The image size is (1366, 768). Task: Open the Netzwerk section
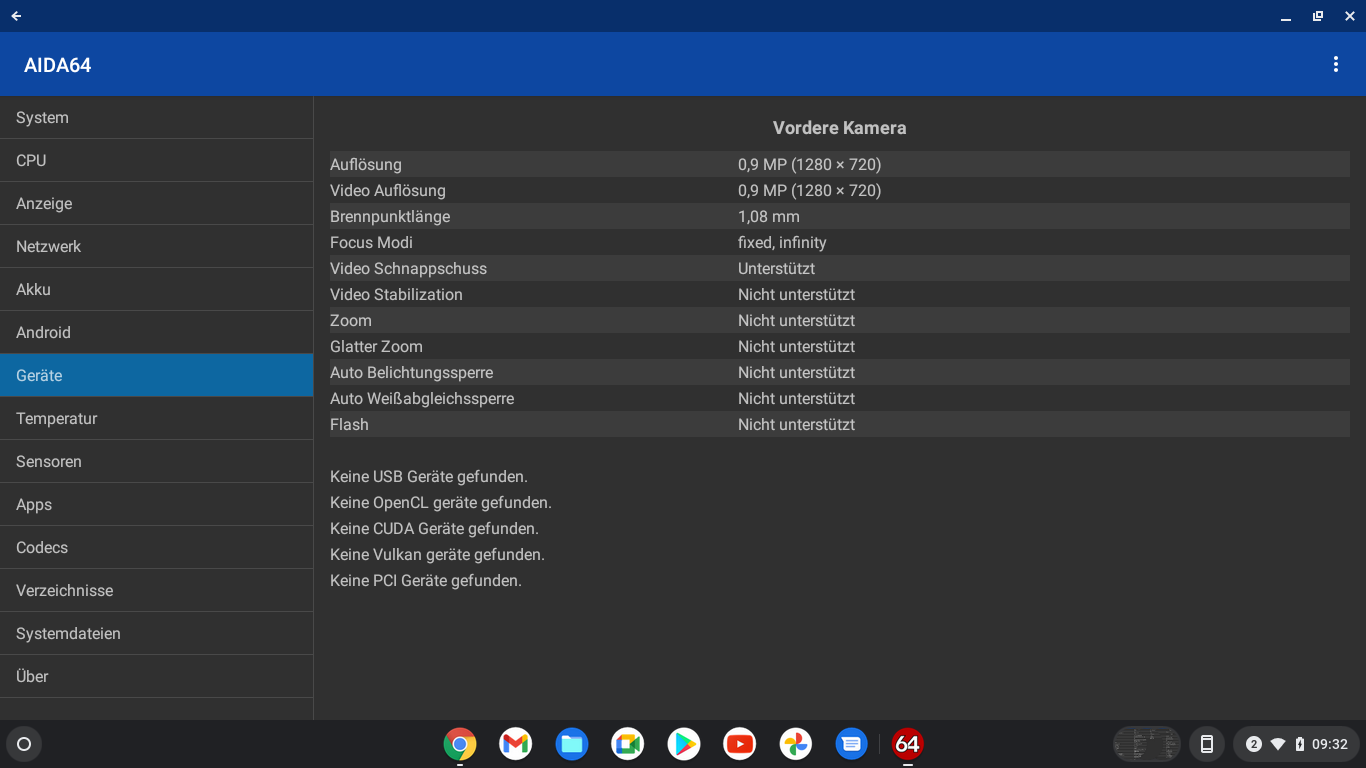point(157,247)
